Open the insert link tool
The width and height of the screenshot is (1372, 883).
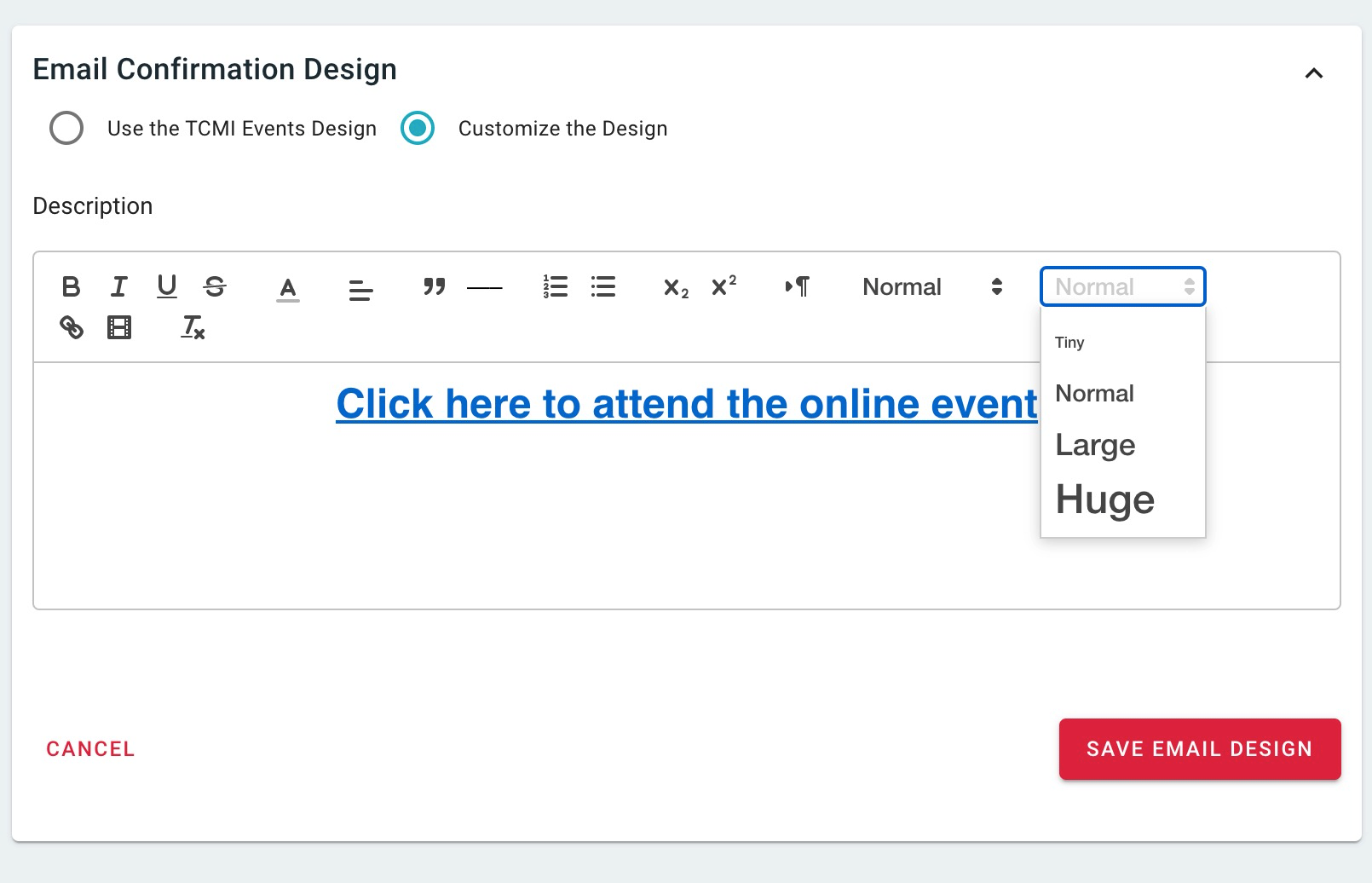pos(72,327)
